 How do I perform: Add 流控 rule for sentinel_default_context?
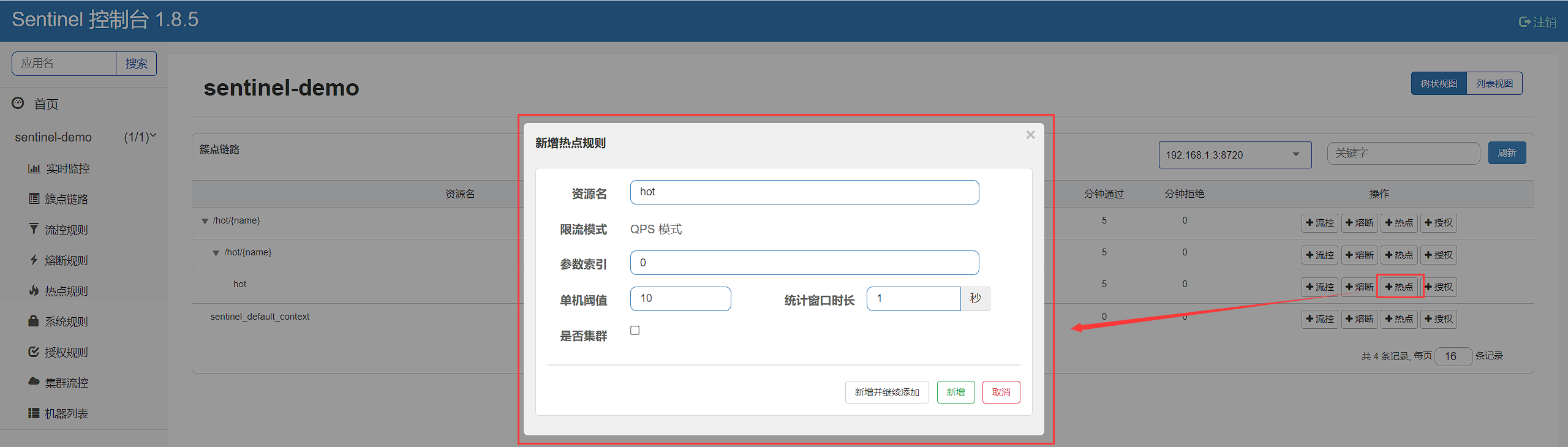[x=1320, y=319]
